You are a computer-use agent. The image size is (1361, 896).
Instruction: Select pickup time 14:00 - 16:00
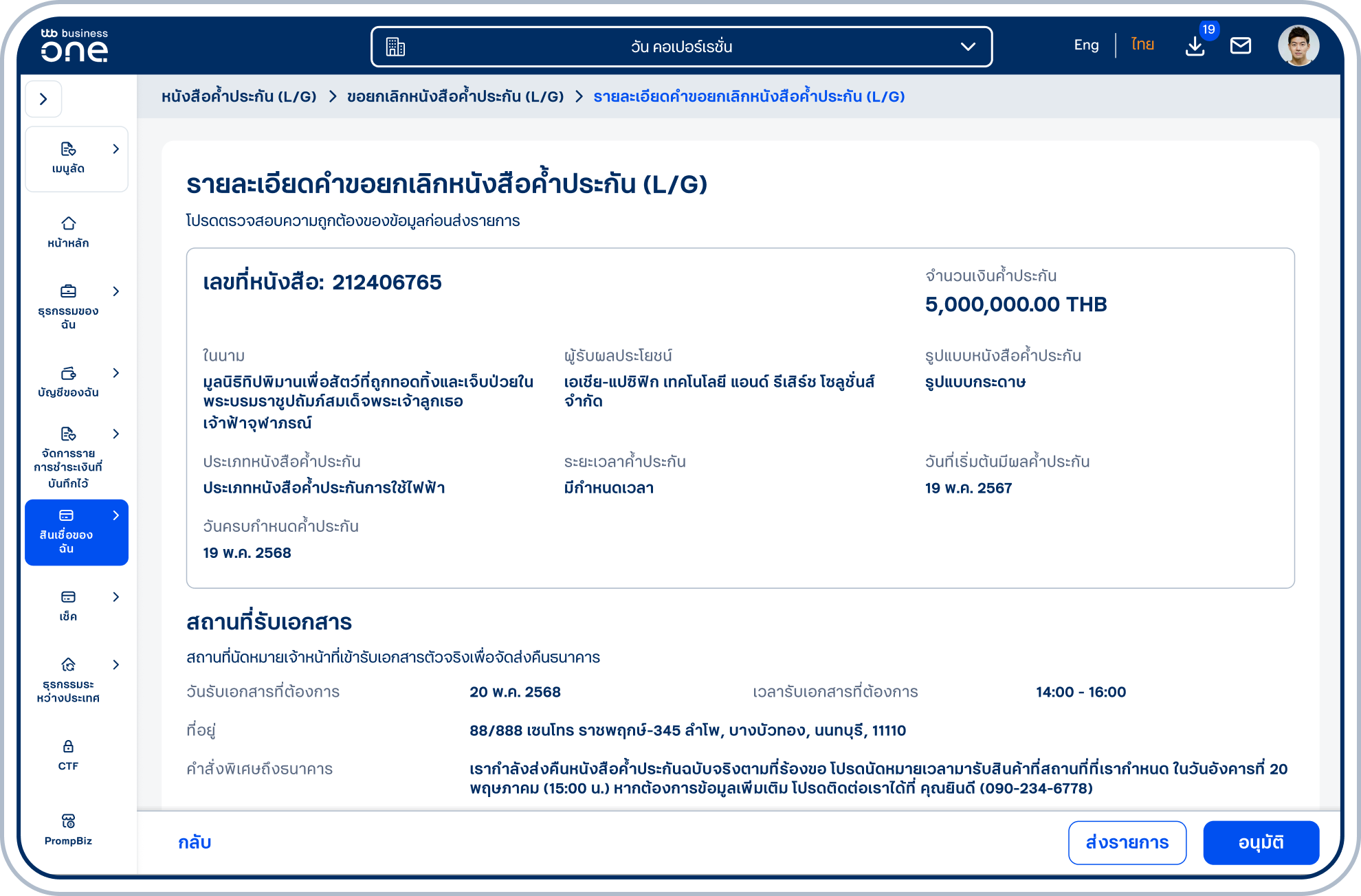(x=1081, y=692)
